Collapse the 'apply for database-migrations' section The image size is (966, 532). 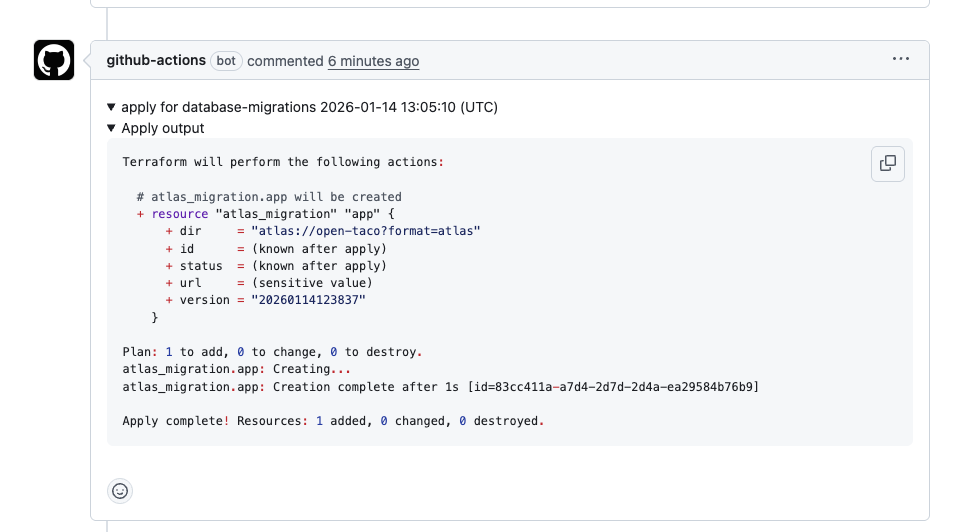[111, 107]
